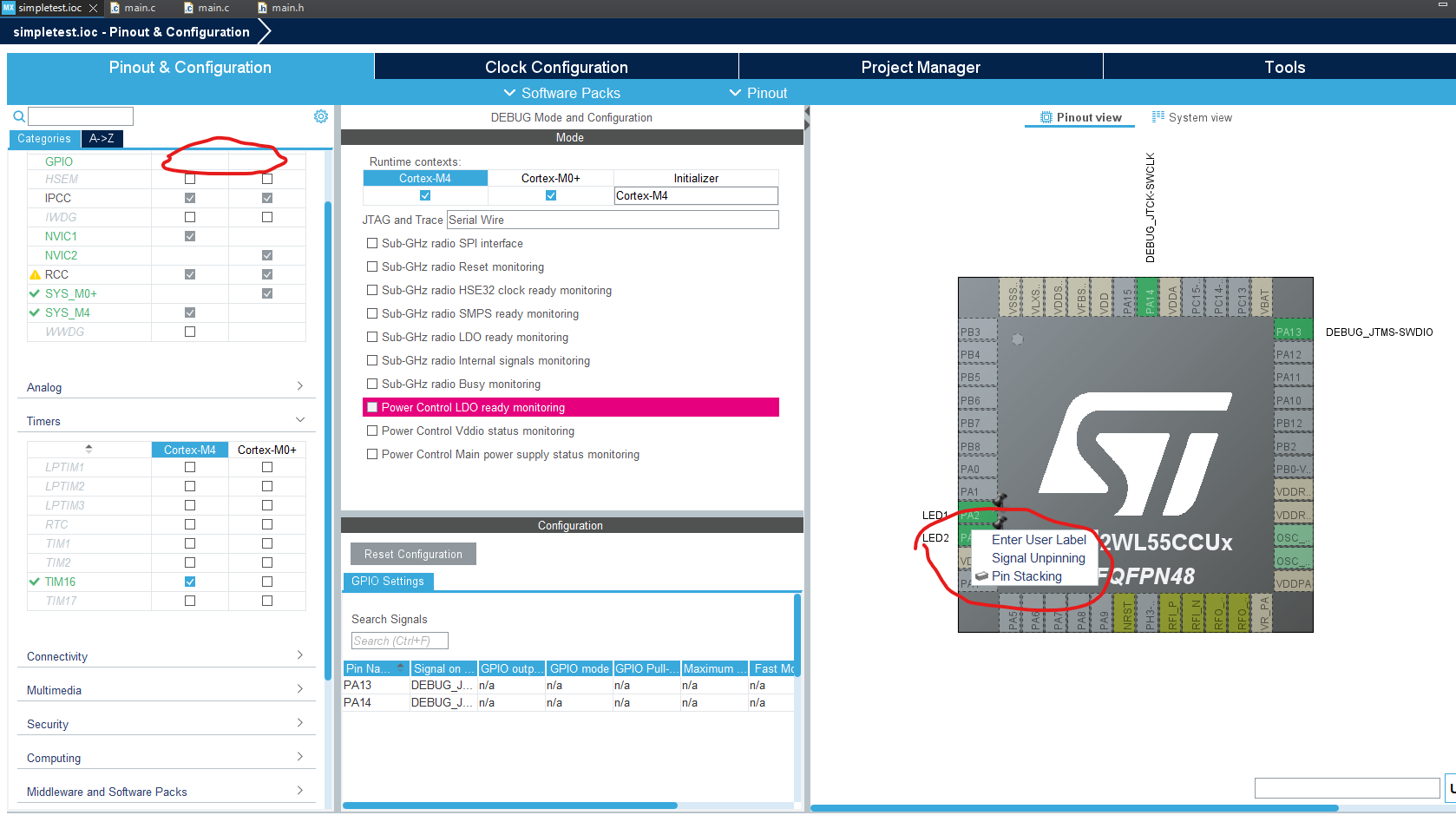The width and height of the screenshot is (1456, 822).
Task: Select Enter User Label menu entry
Action: point(1038,539)
